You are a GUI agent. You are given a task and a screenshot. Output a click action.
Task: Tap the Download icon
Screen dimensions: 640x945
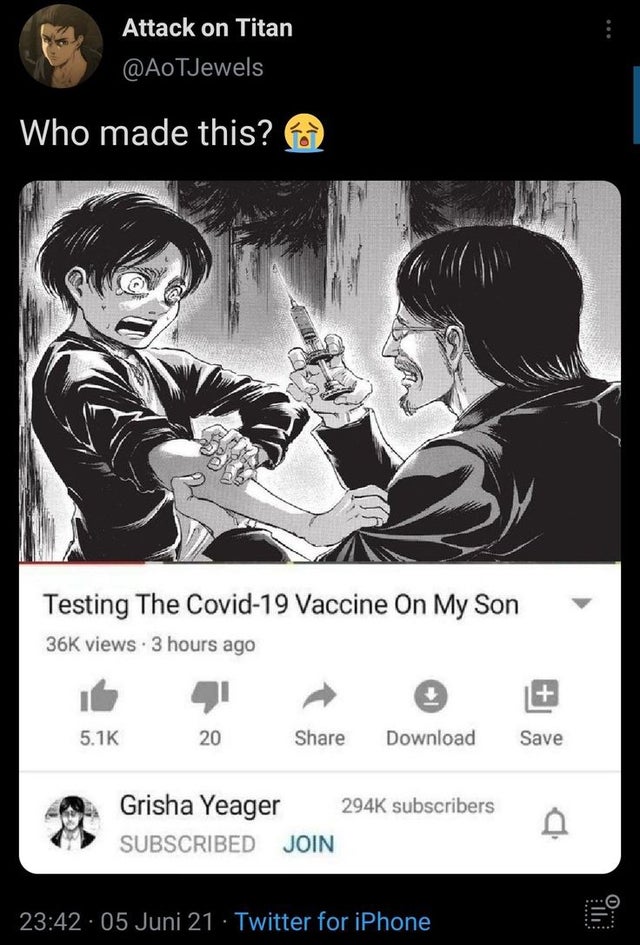[430, 696]
